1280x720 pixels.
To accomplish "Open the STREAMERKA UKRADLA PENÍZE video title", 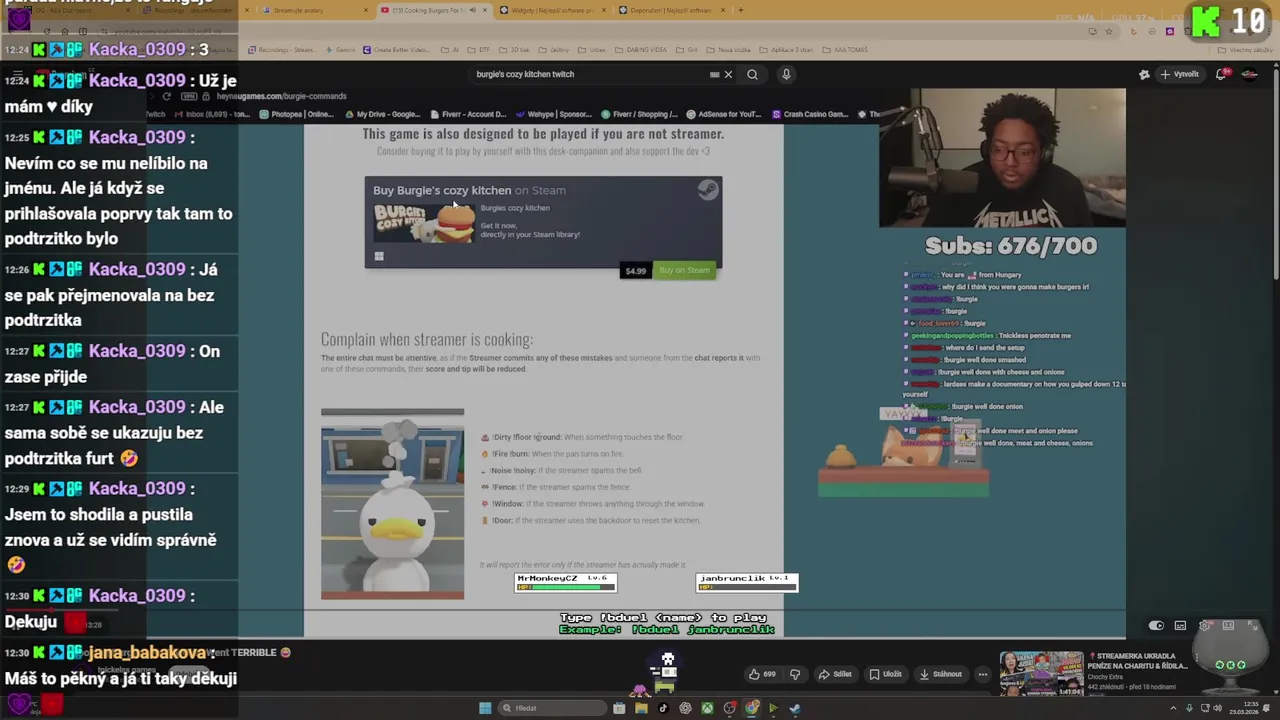I will coord(1139,661).
